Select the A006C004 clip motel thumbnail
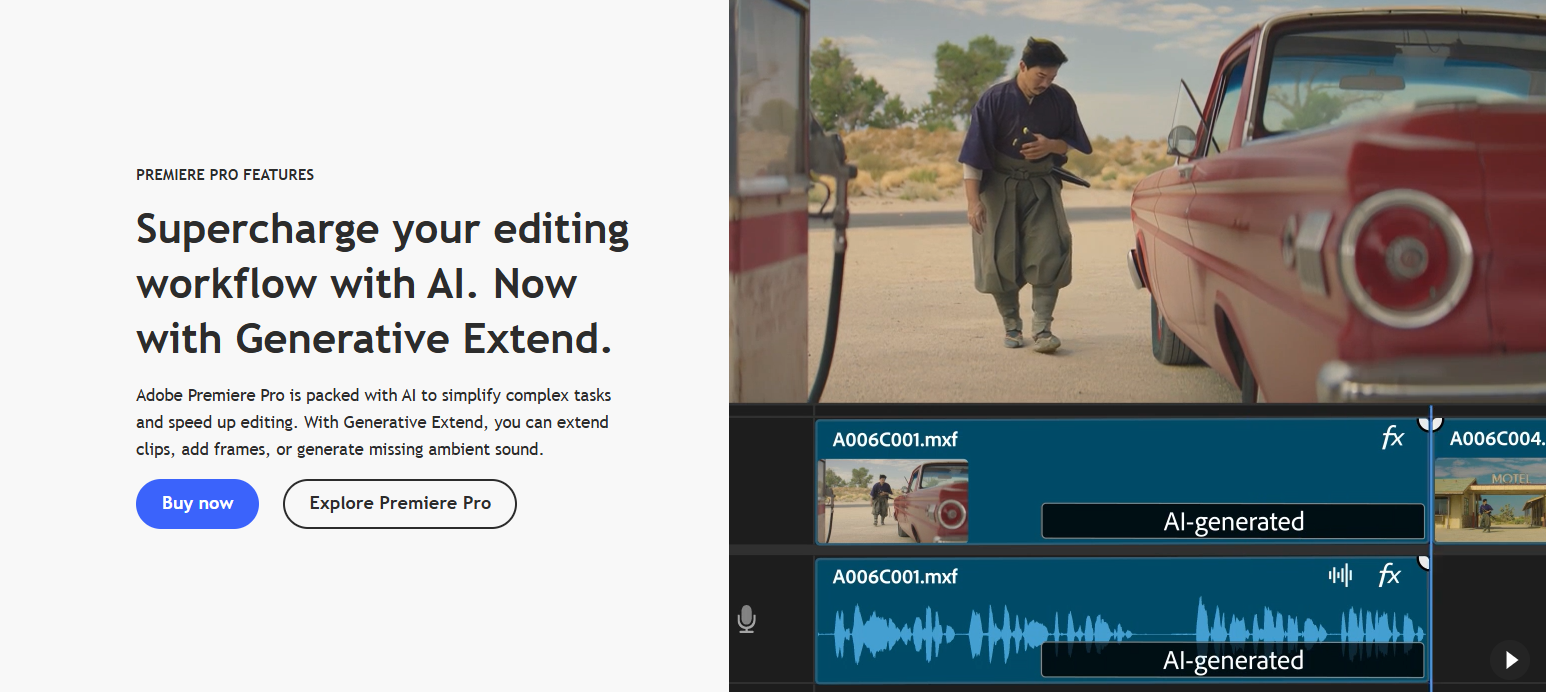Viewport: 1546px width, 692px height. click(x=1490, y=500)
